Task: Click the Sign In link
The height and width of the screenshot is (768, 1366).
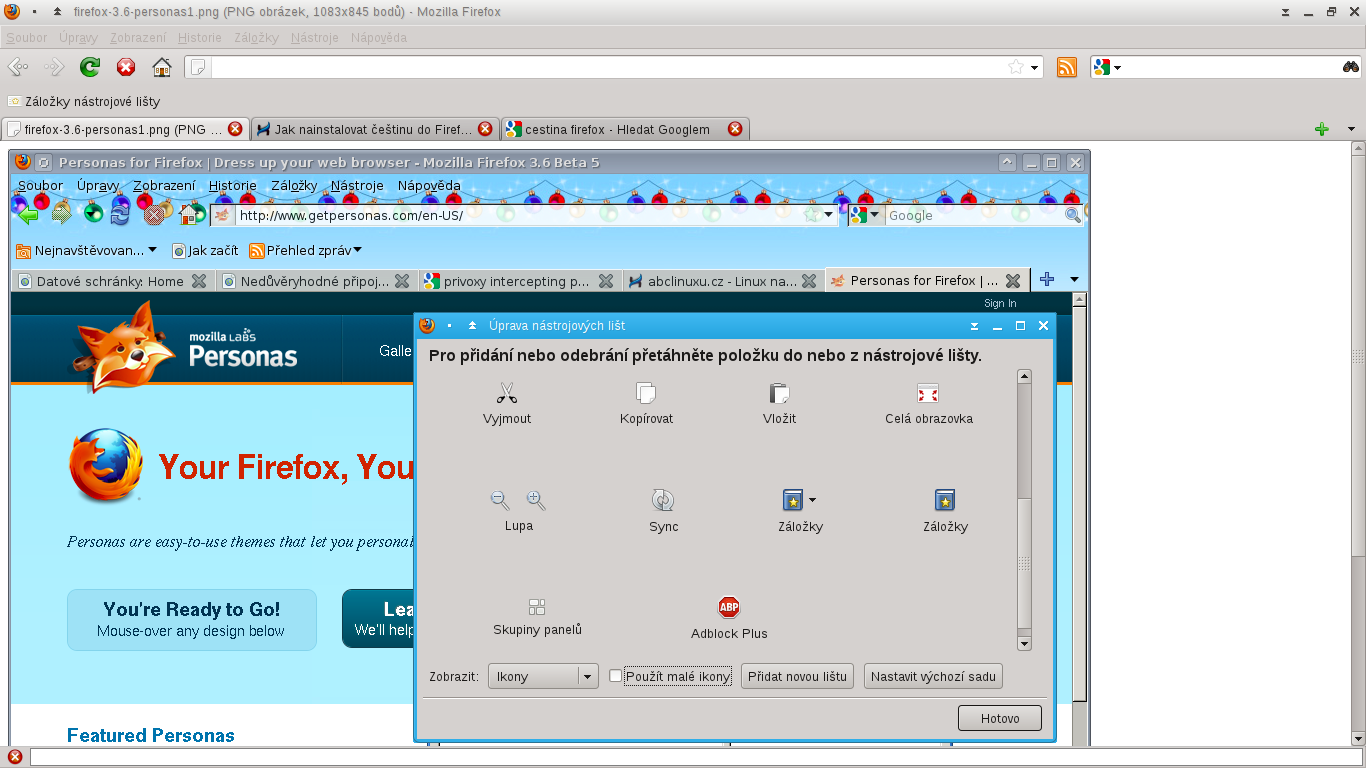Action: click(1000, 303)
